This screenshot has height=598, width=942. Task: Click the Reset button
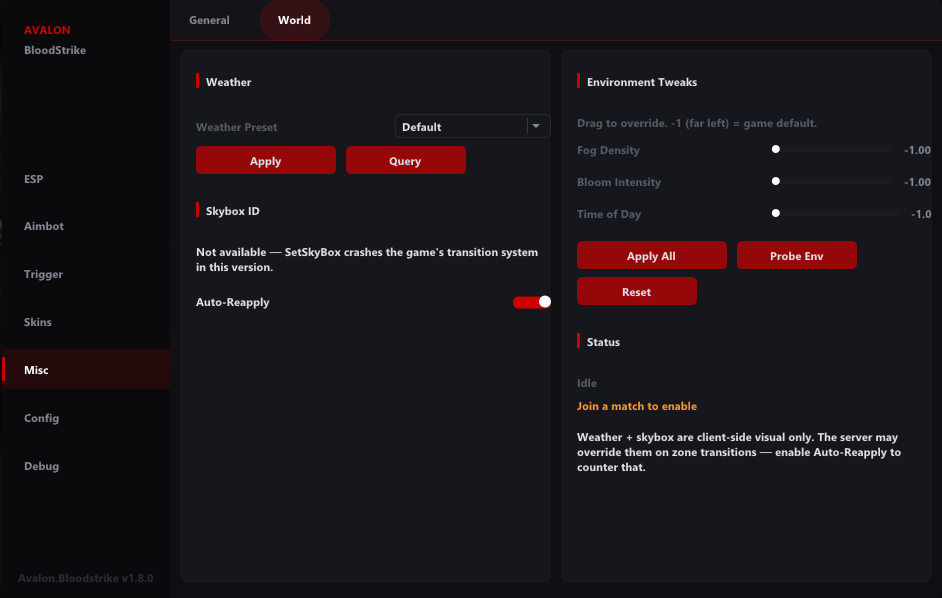637,291
